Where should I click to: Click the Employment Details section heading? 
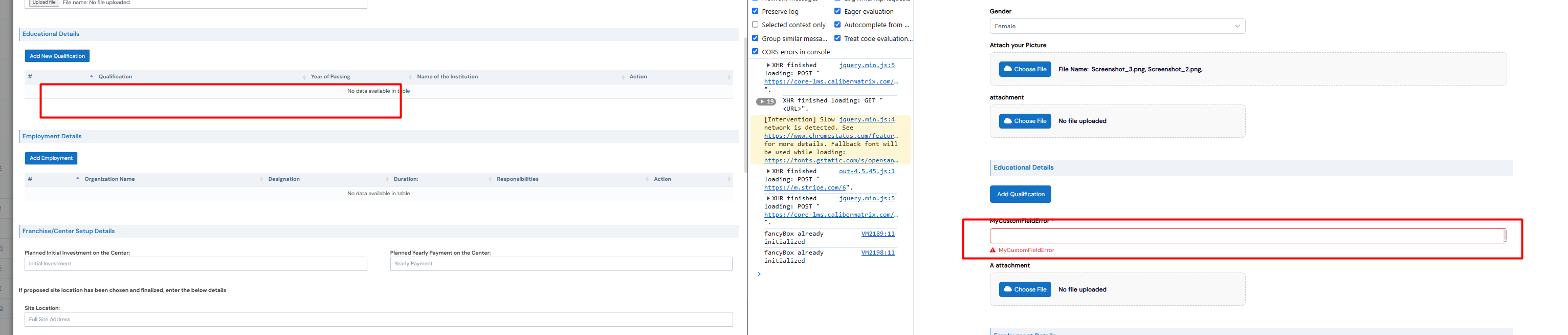(x=52, y=136)
